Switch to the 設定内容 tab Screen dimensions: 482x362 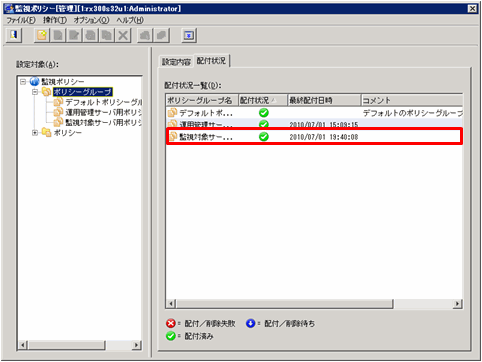point(176,62)
